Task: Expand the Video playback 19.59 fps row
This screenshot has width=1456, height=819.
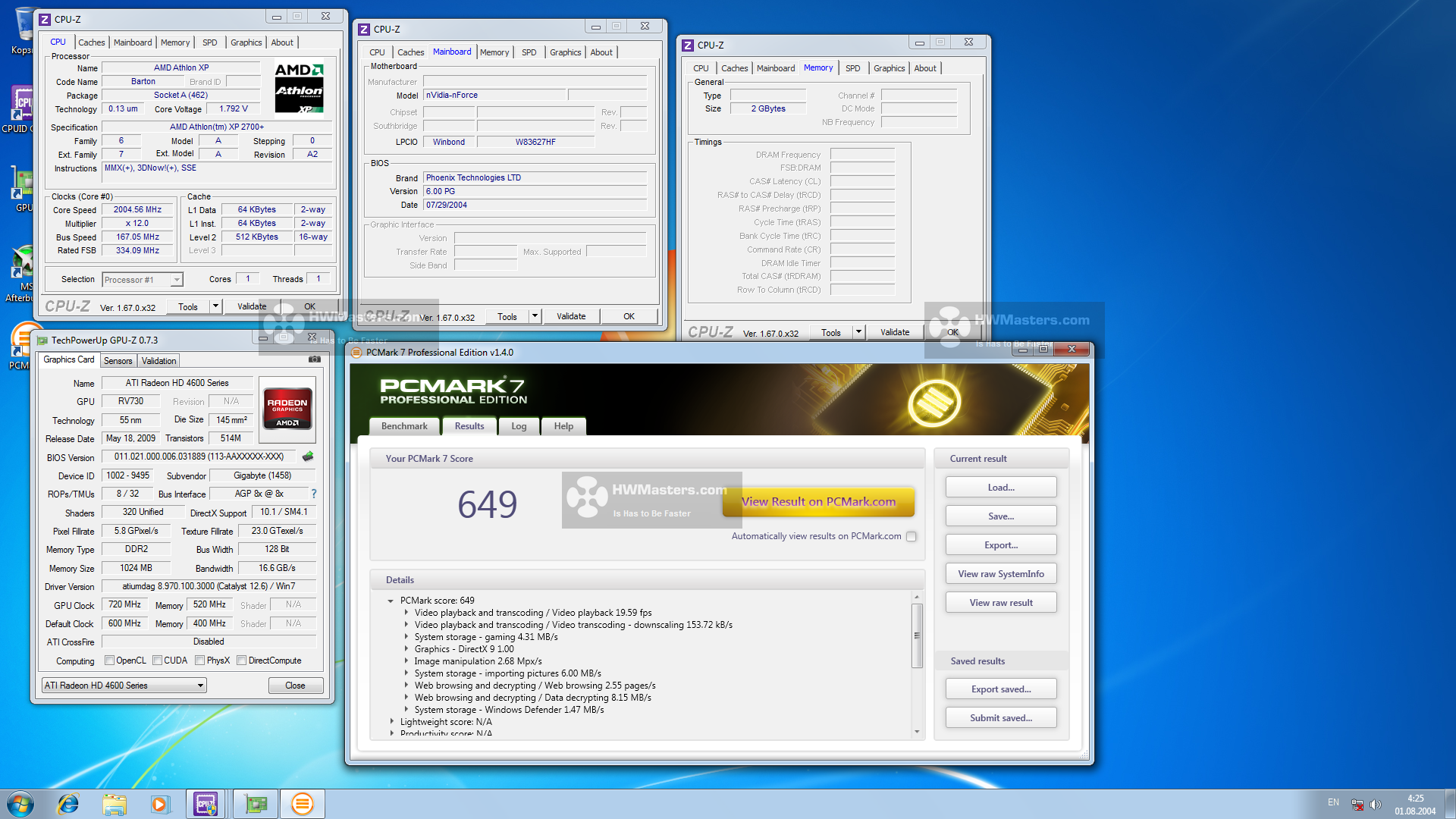Action: click(x=406, y=613)
